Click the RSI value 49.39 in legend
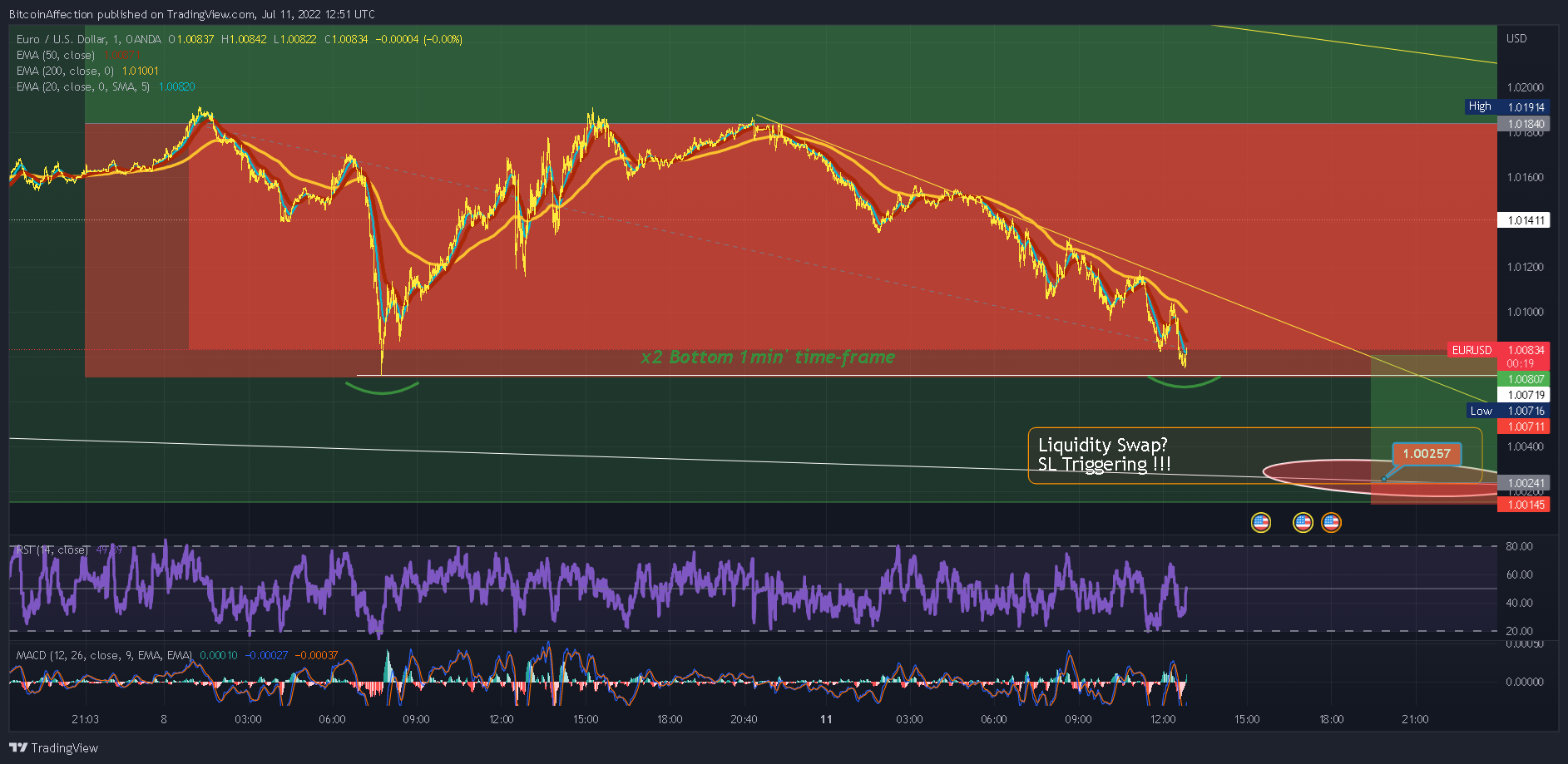This screenshot has width=1568, height=764. 109,550
